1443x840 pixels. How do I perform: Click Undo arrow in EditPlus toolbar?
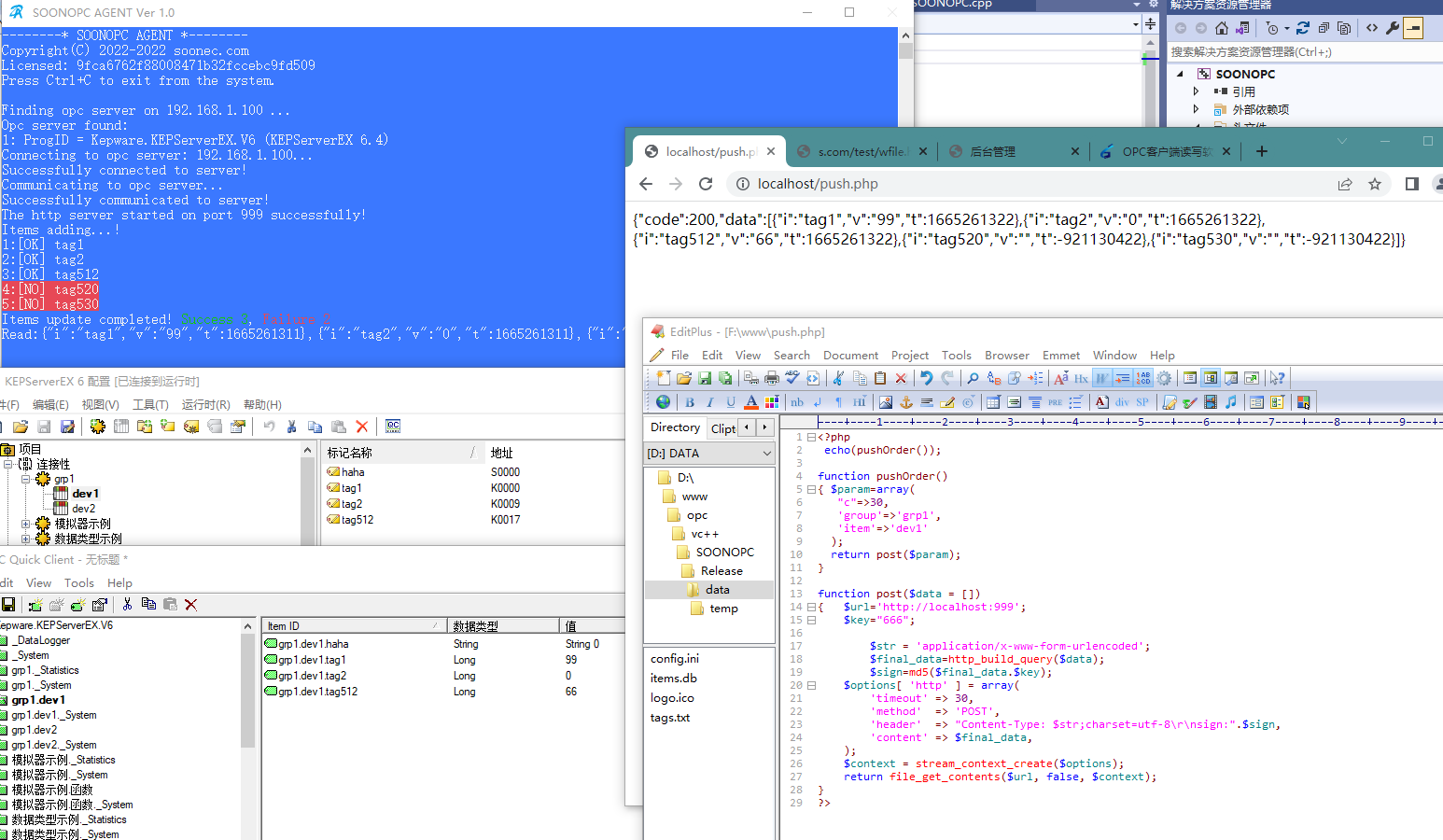pyautogui.click(x=926, y=378)
